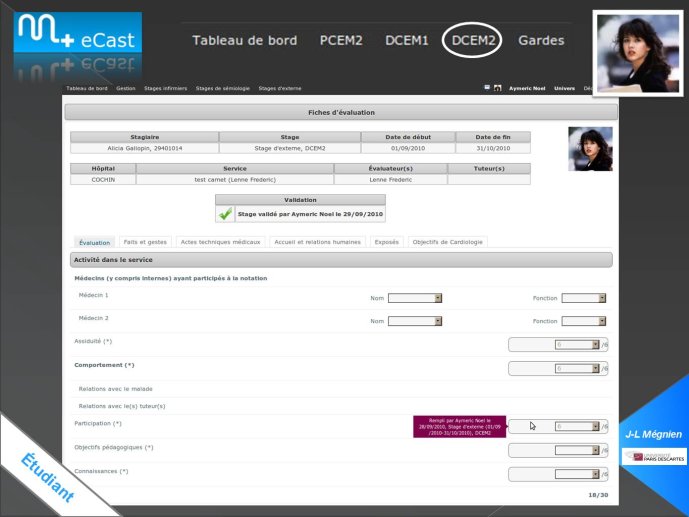689x517 pixels.
Task: Open the Assiduité score dropdown
Action: point(577,345)
